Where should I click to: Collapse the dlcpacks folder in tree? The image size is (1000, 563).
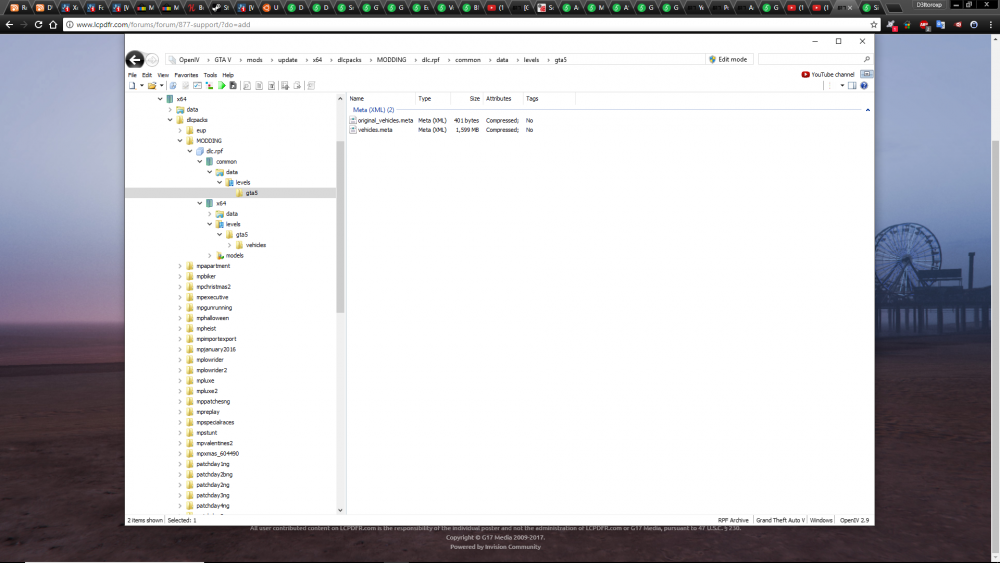tap(170, 120)
